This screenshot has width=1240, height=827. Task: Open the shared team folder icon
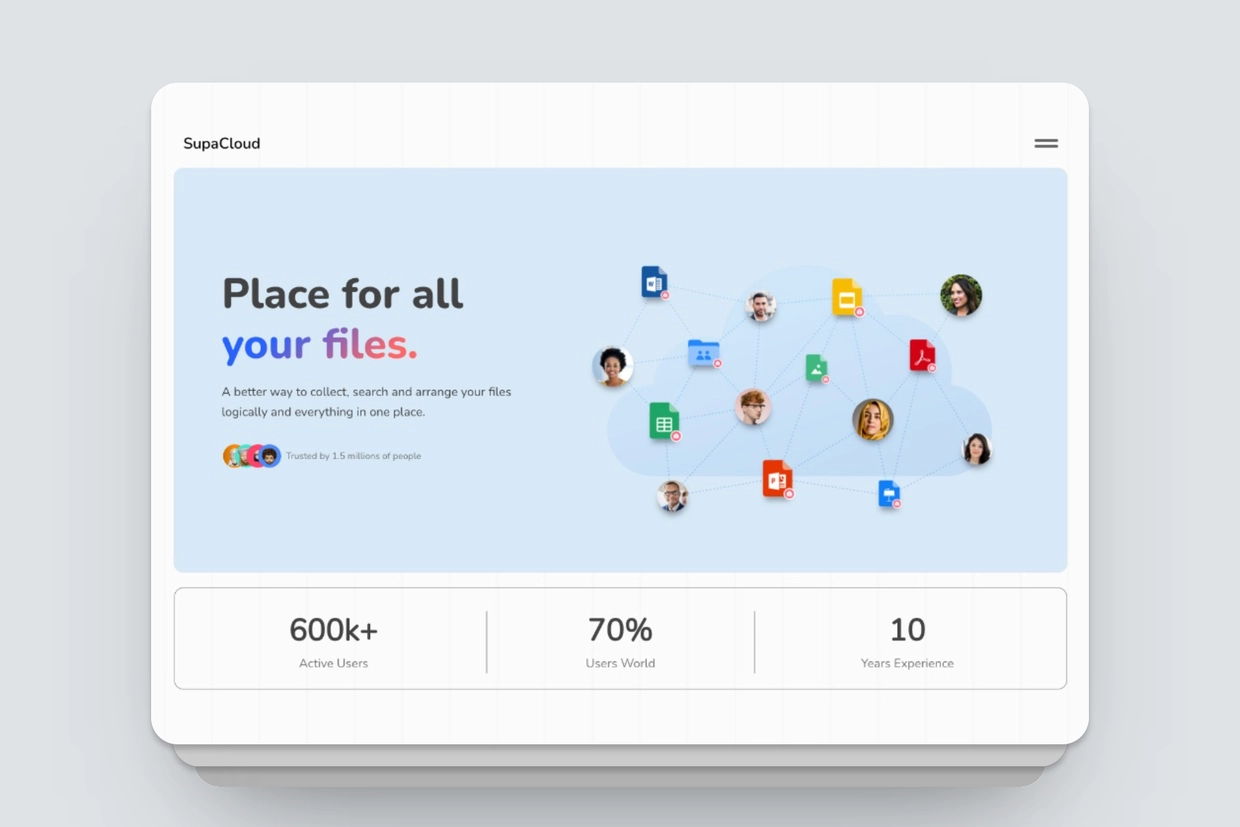(x=701, y=351)
